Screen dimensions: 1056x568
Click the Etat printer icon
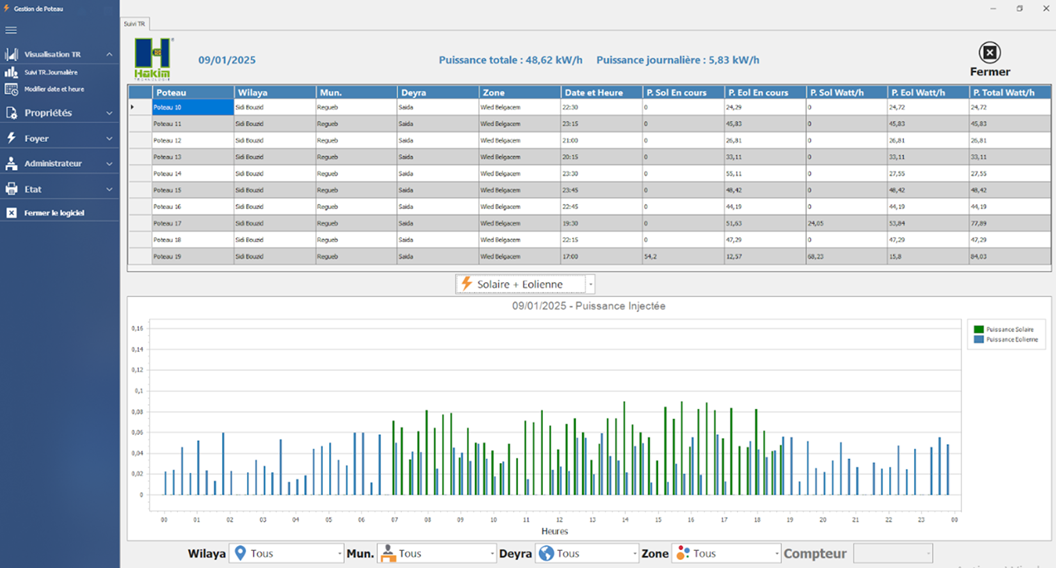pyautogui.click(x=12, y=189)
